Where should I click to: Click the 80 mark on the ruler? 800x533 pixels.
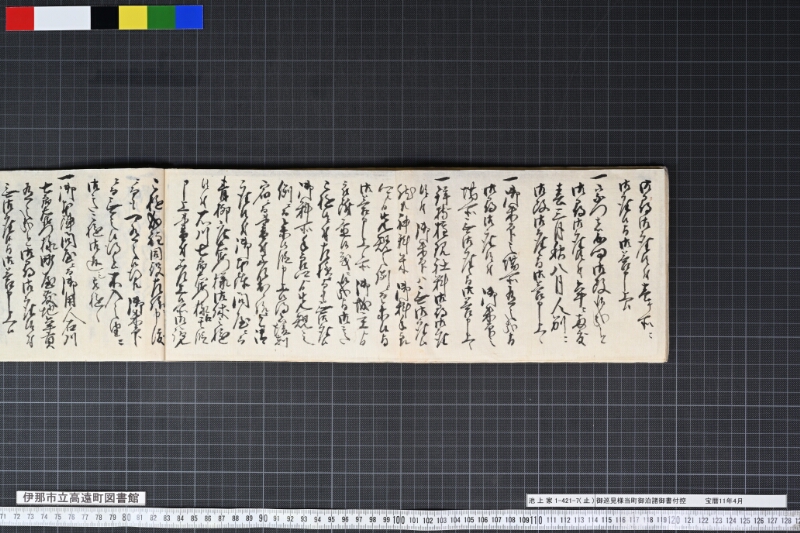(127, 518)
